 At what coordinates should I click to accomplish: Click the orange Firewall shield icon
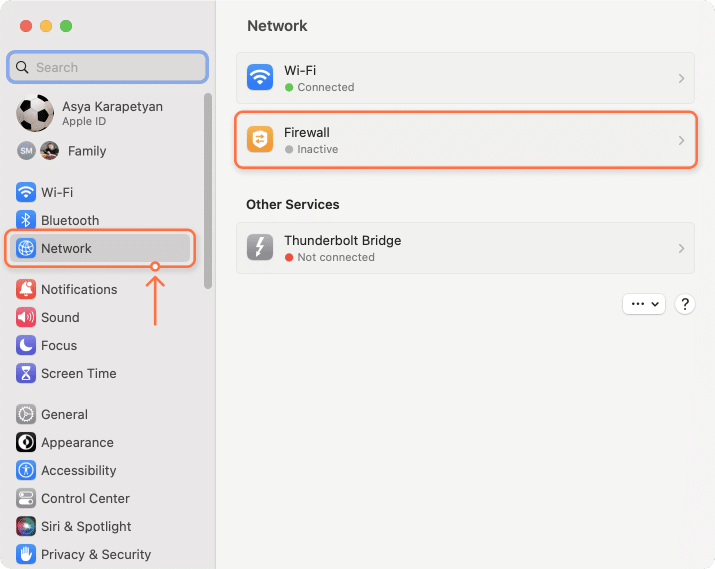[x=260, y=140]
